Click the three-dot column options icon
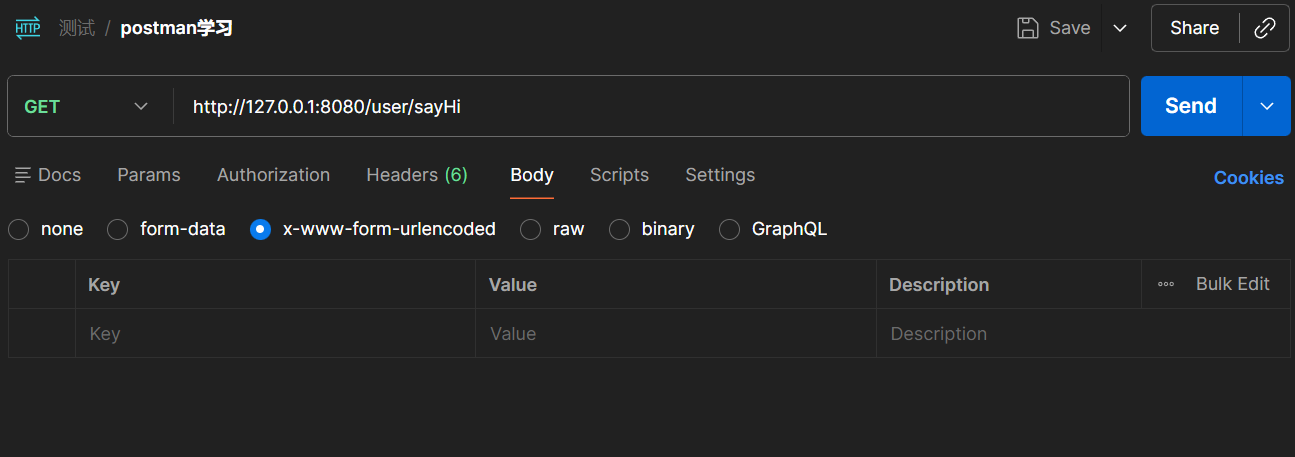Image resolution: width=1295 pixels, height=457 pixels. click(x=1166, y=284)
